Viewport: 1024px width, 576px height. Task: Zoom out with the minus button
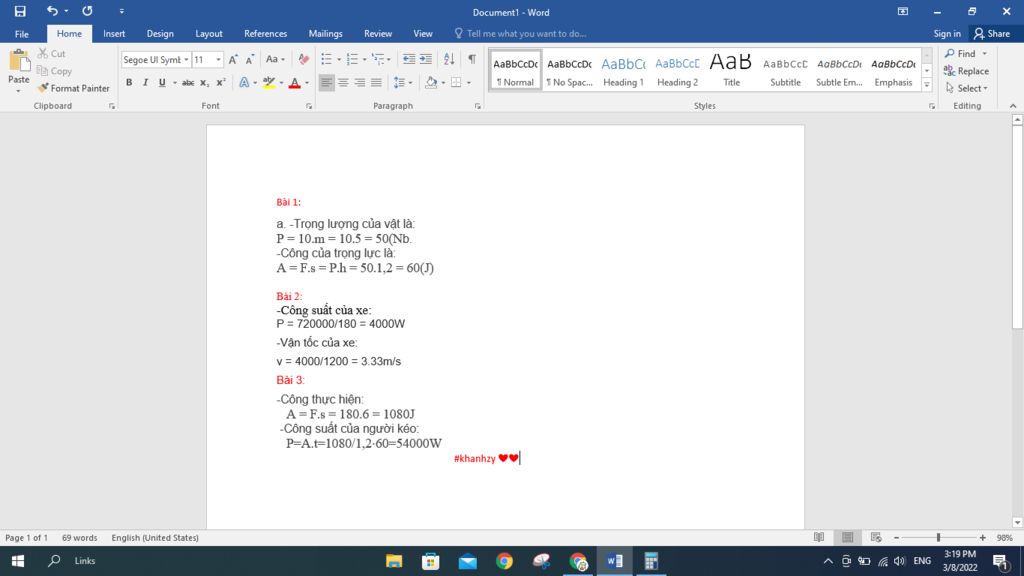(x=896, y=537)
